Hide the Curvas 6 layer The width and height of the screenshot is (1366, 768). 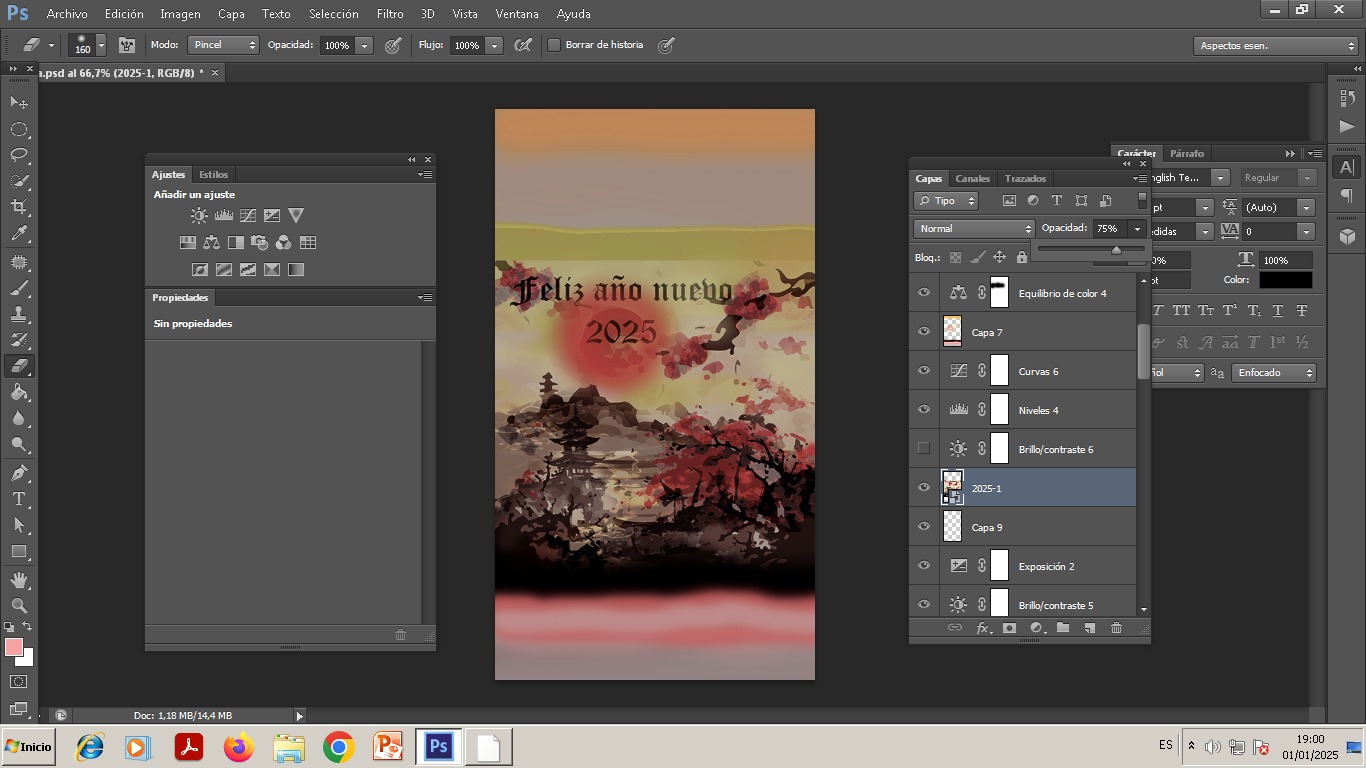pyautogui.click(x=924, y=371)
